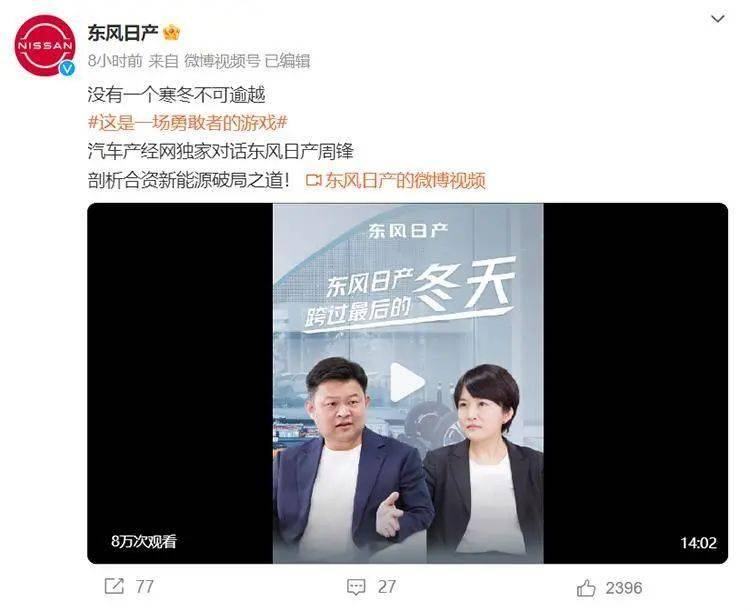Viewport: 750px width, 611px height.
Task: Click the comment count 27
Action: coord(386,587)
